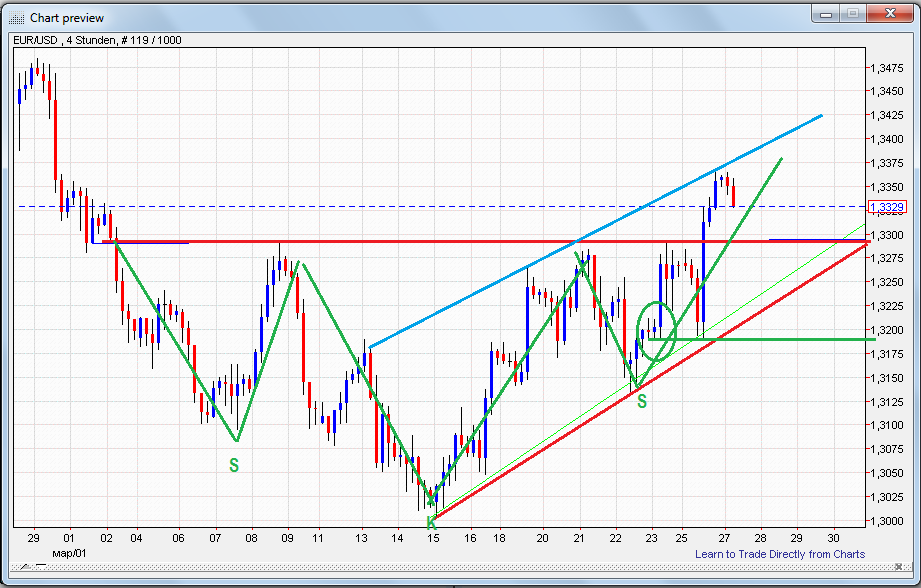Click the date label 25 on time axis
This screenshot has height=588, width=921.
coord(681,538)
